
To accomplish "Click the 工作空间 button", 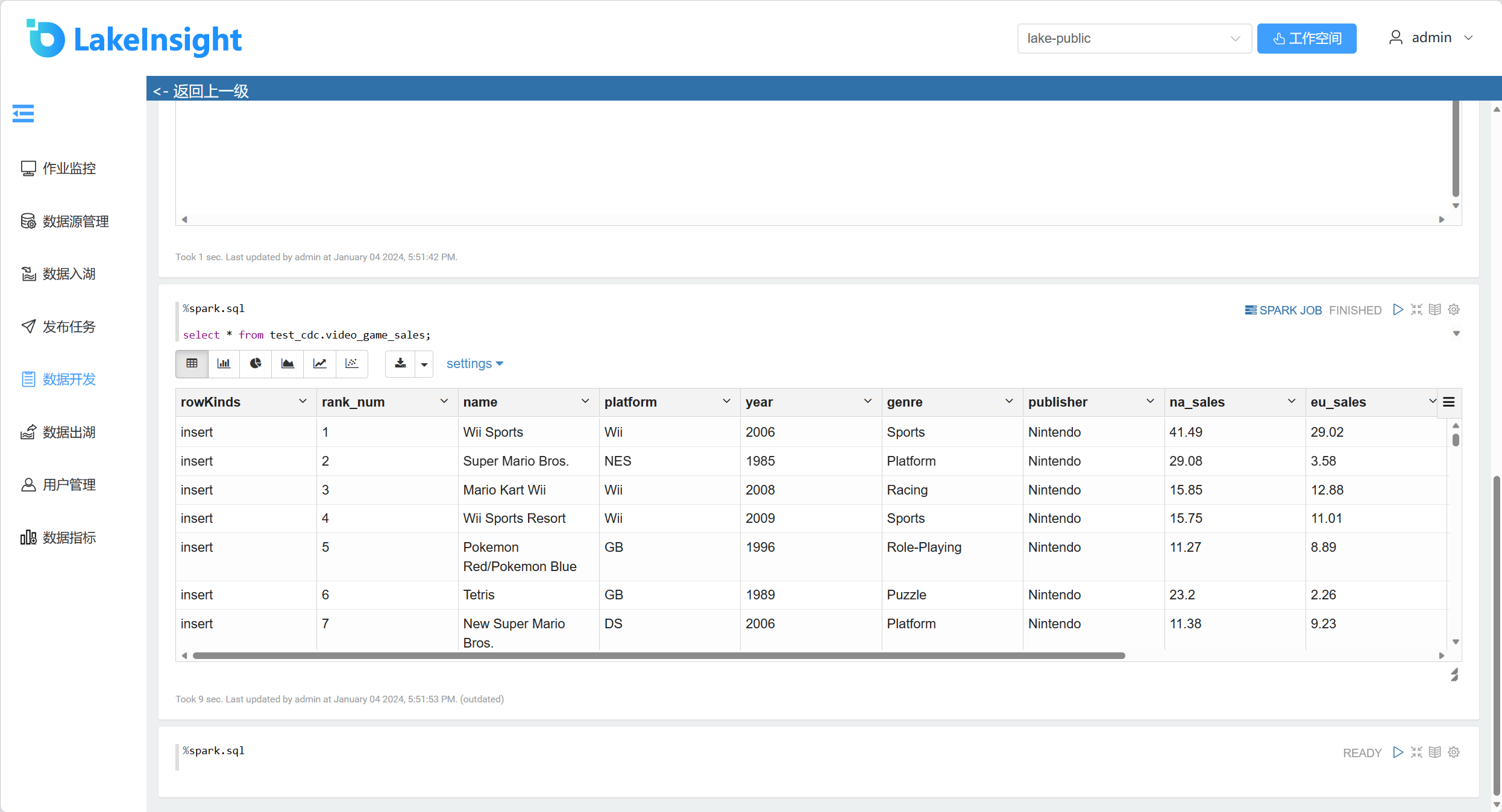I will click(1307, 39).
